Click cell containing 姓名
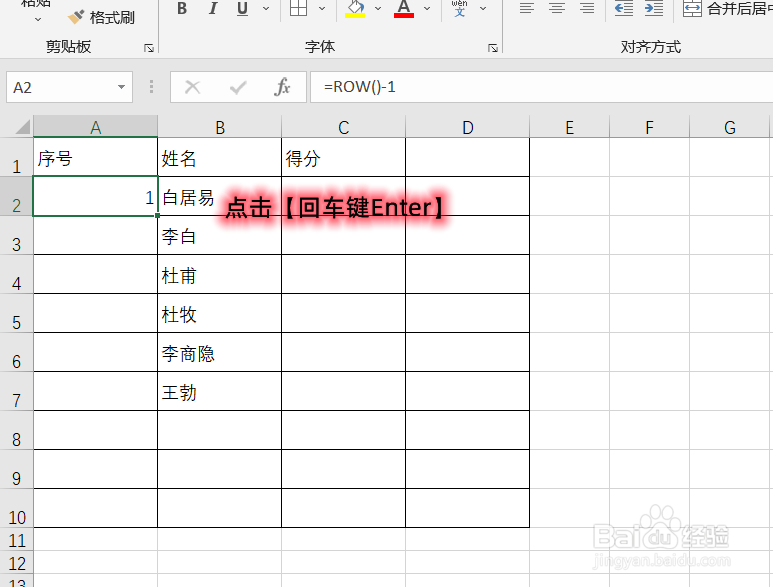 click(x=220, y=158)
